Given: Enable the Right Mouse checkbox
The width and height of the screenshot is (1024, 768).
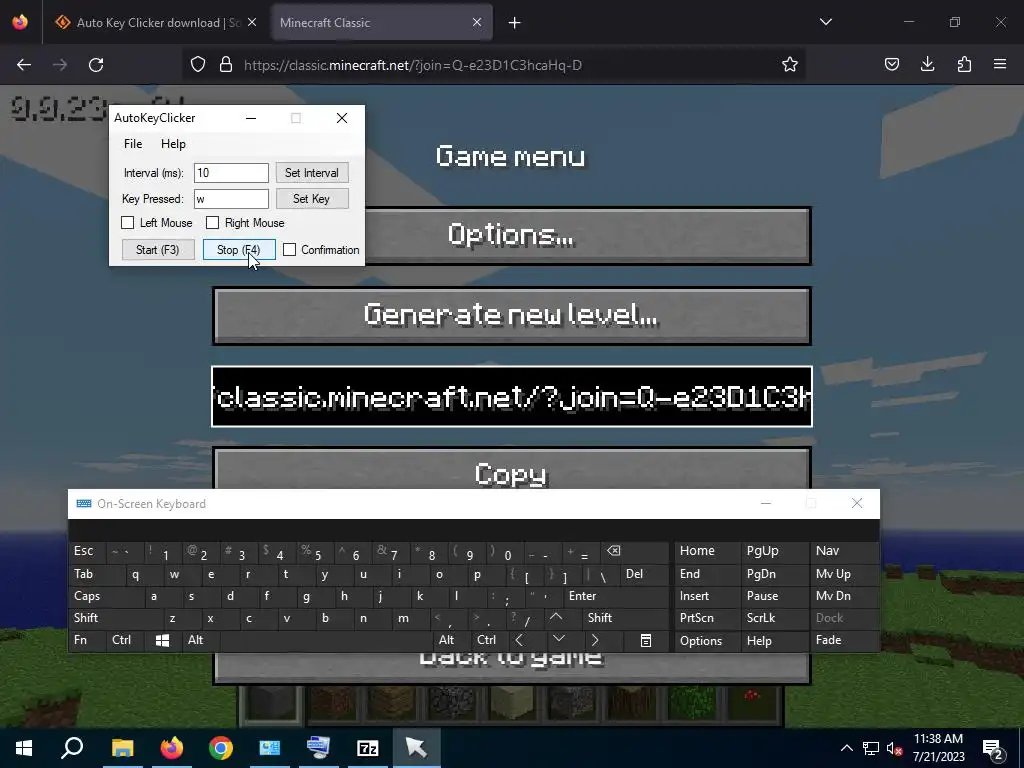Looking at the screenshot, I should pos(212,223).
